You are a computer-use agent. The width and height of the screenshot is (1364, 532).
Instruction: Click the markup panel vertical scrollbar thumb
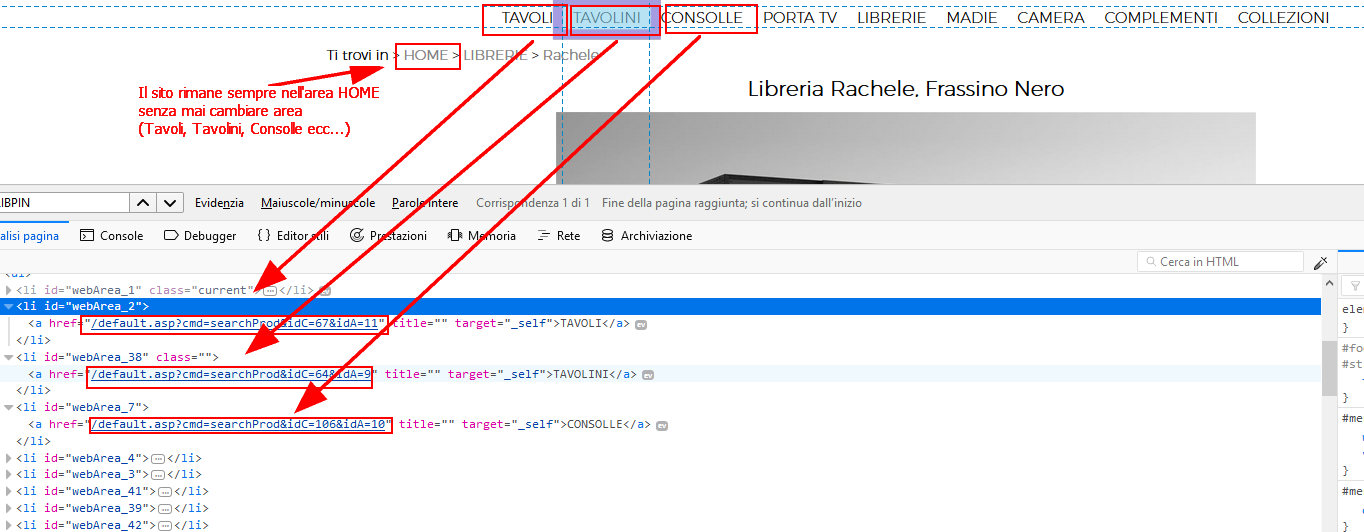tap(1329, 368)
